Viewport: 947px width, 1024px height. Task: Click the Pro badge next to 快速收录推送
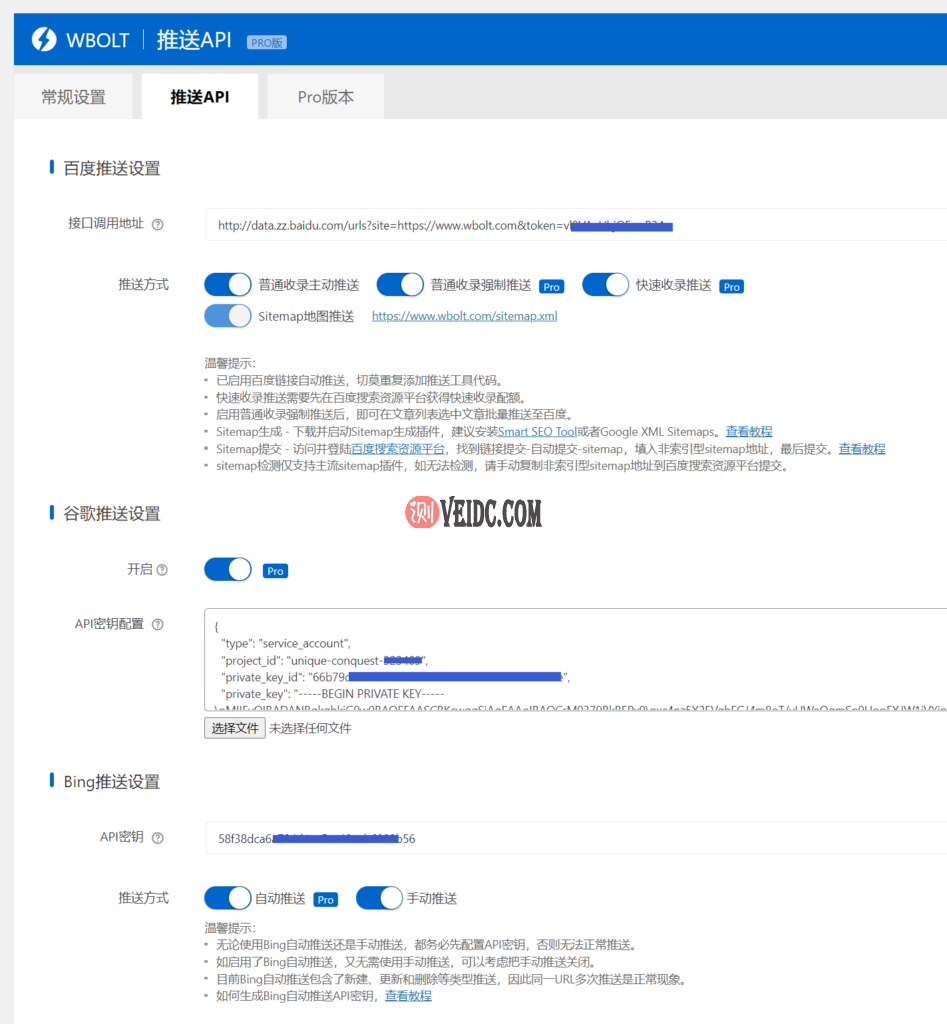point(731,286)
